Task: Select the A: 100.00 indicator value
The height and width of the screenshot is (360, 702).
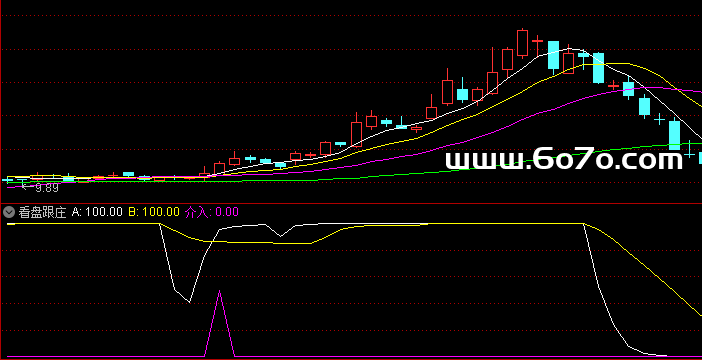Action: (x=97, y=212)
